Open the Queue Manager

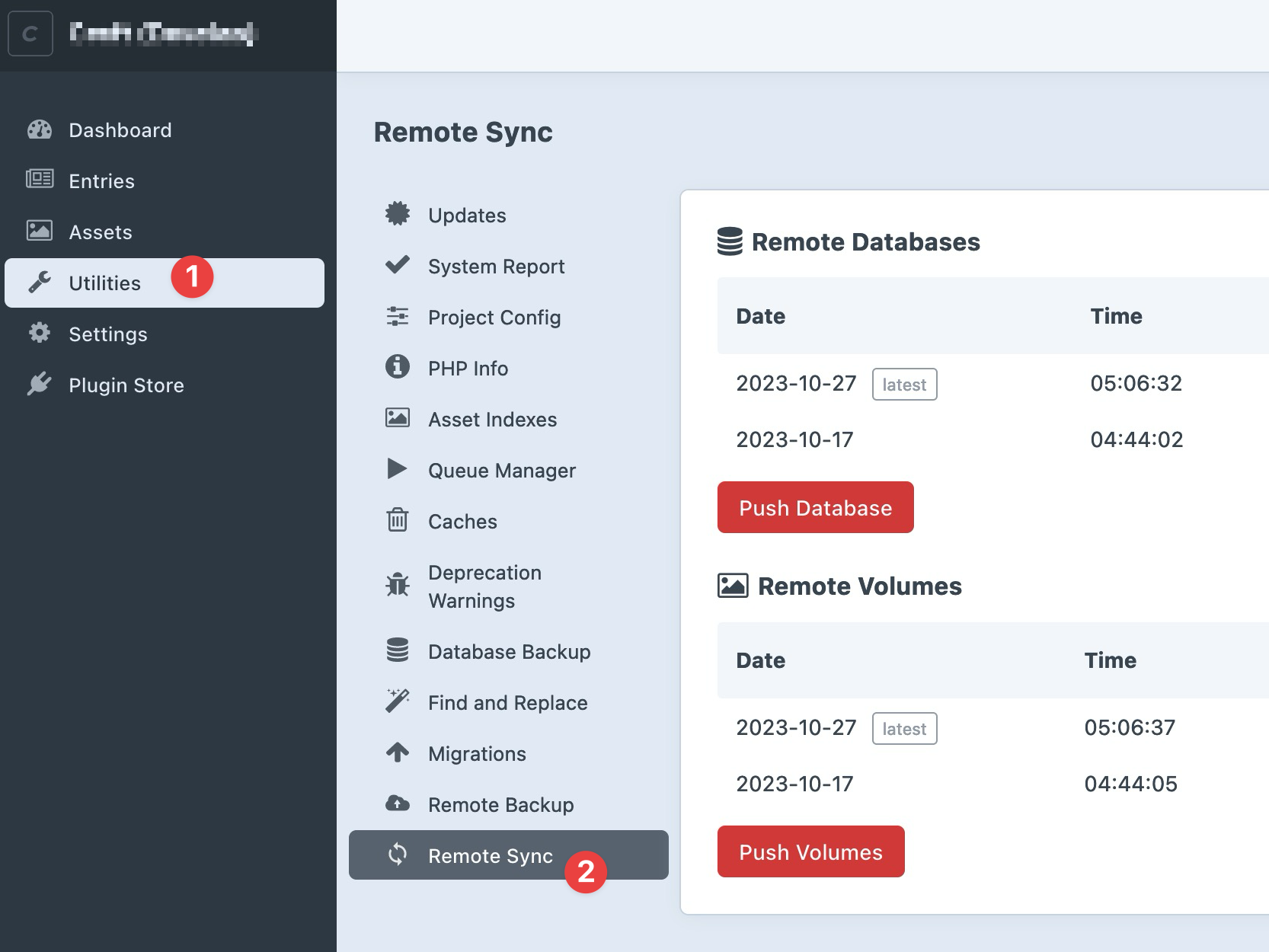pyautogui.click(x=501, y=470)
